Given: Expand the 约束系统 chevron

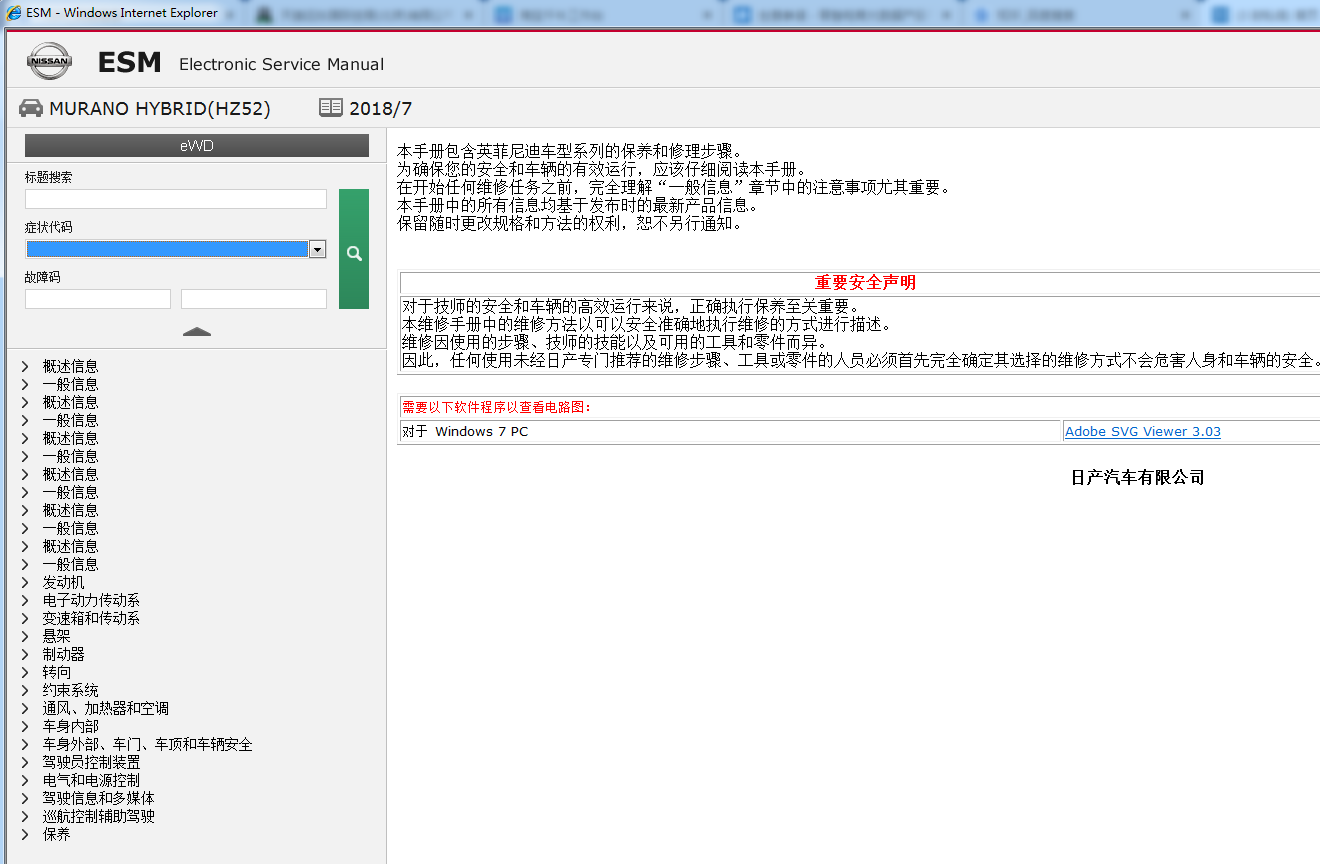Looking at the screenshot, I should click(x=25, y=690).
